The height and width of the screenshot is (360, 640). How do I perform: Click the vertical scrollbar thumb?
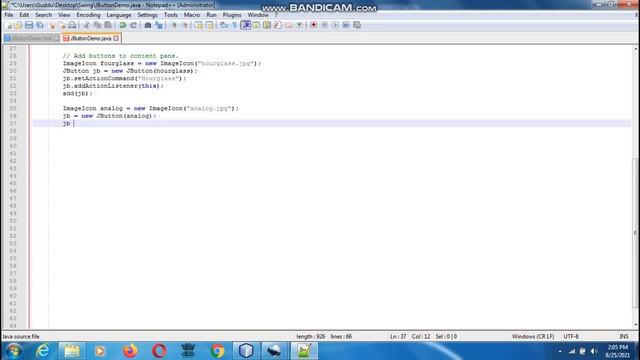pos(635,233)
